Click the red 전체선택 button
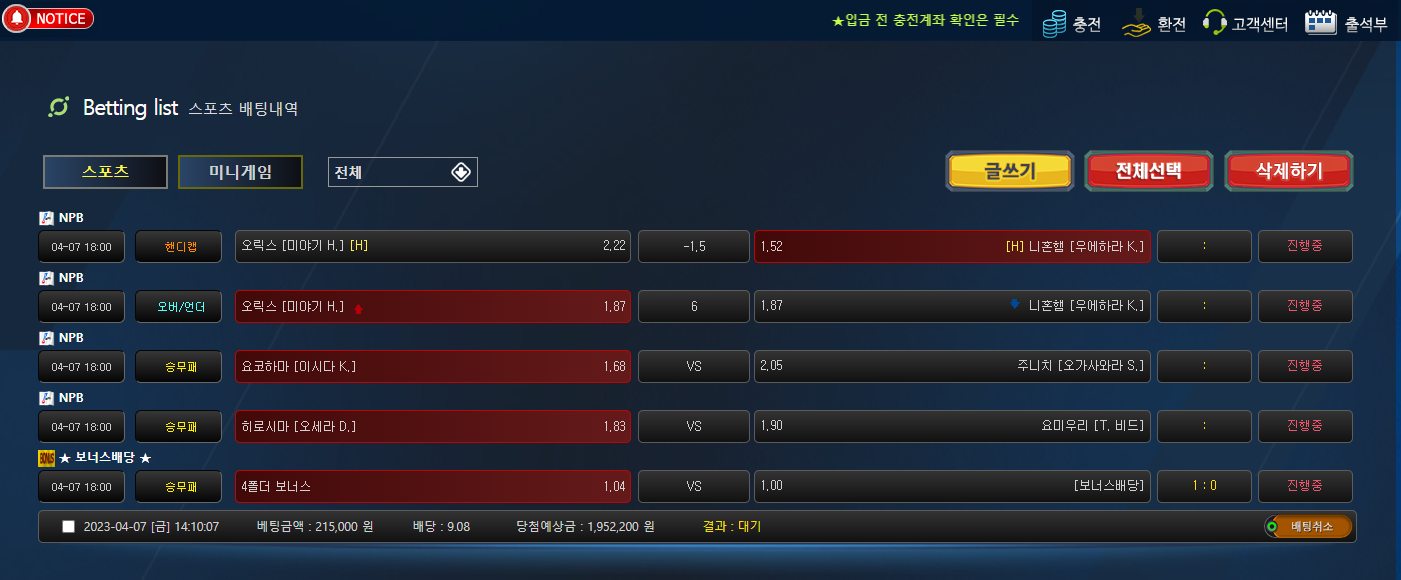The height and width of the screenshot is (580, 1401). point(1149,171)
